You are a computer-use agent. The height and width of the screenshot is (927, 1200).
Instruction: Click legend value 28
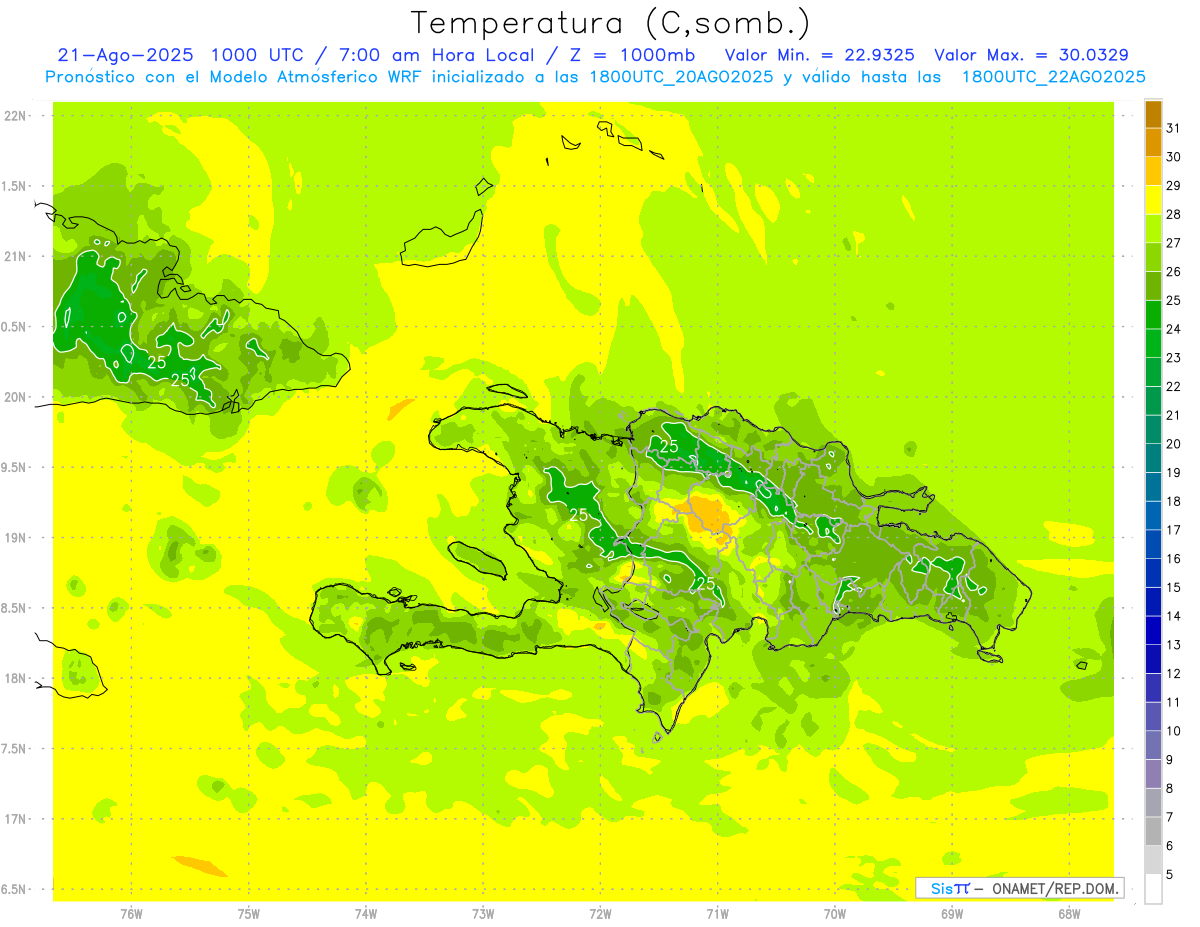(x=1174, y=214)
